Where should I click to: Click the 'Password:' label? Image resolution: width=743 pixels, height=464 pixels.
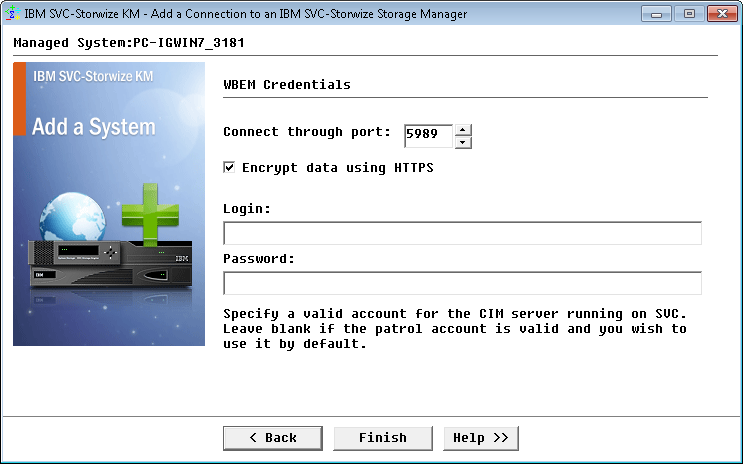click(x=259, y=258)
